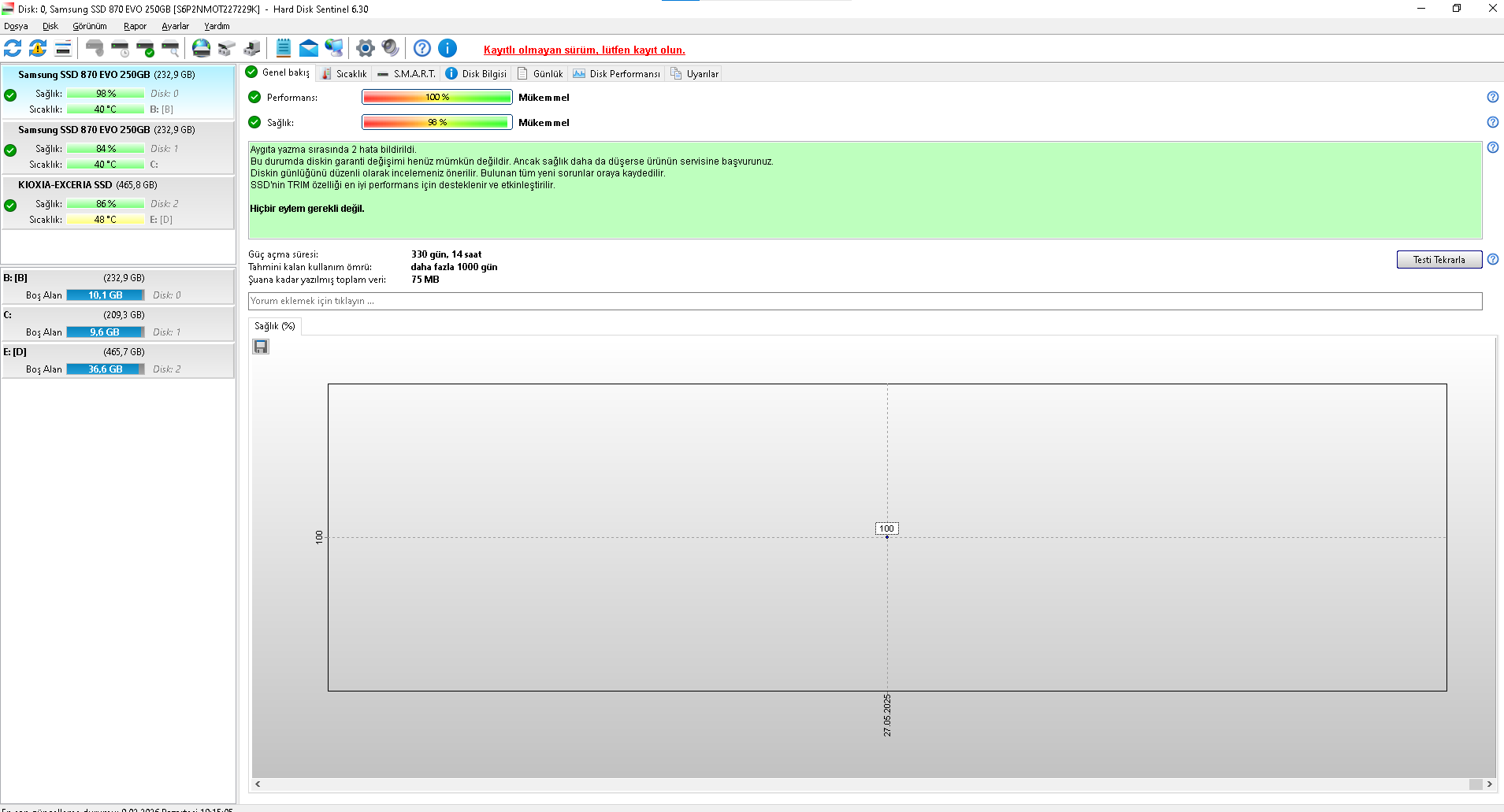Open the Rapor menu
1504x812 pixels.
(135, 26)
